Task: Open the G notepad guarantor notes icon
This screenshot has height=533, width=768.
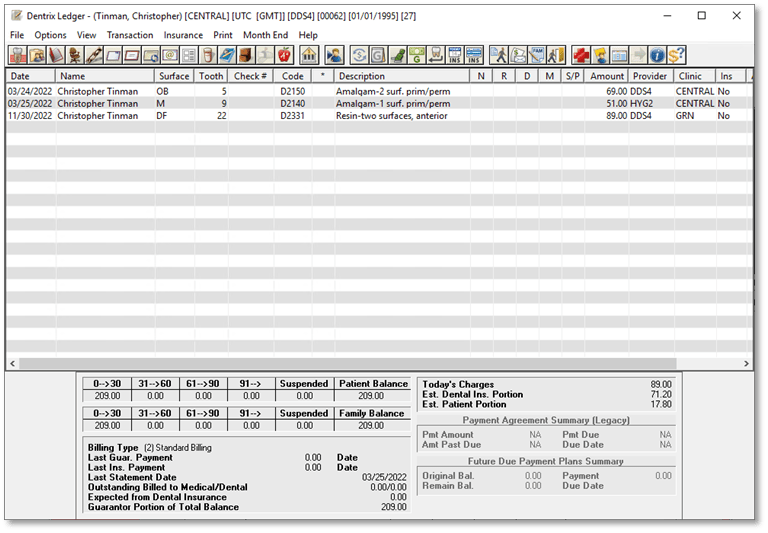Action: 378,55
